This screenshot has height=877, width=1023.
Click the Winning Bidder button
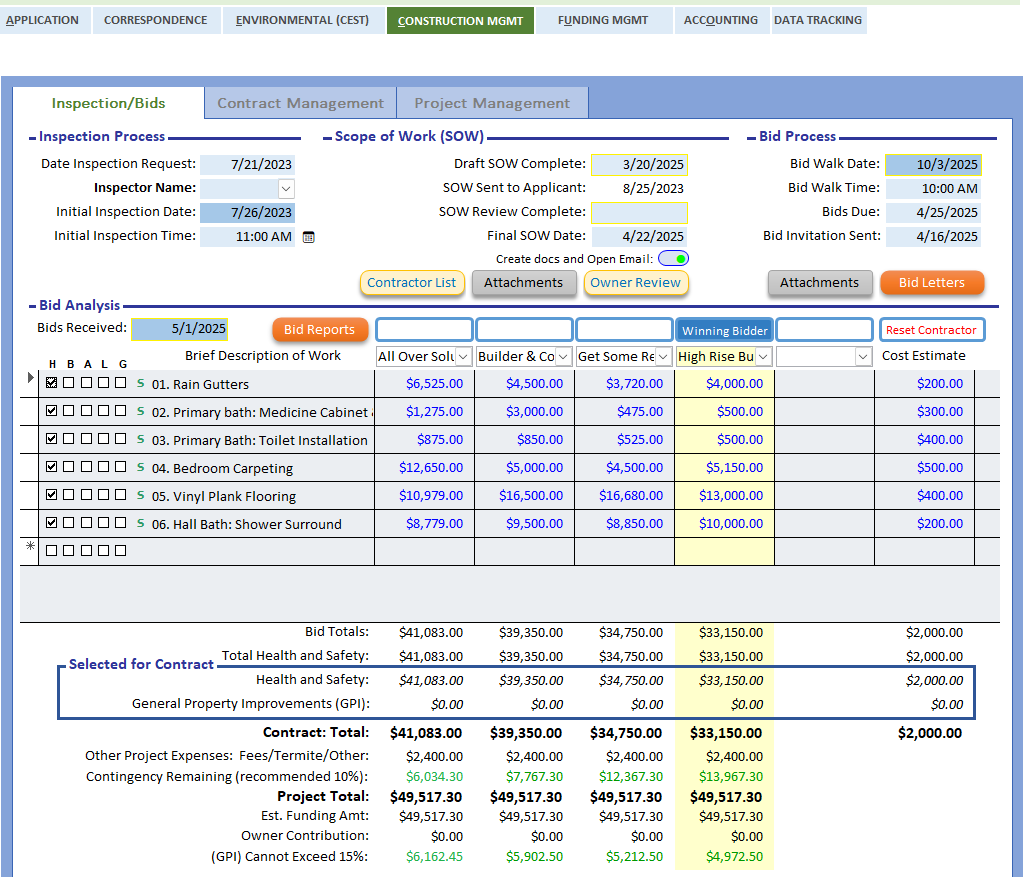coord(725,330)
